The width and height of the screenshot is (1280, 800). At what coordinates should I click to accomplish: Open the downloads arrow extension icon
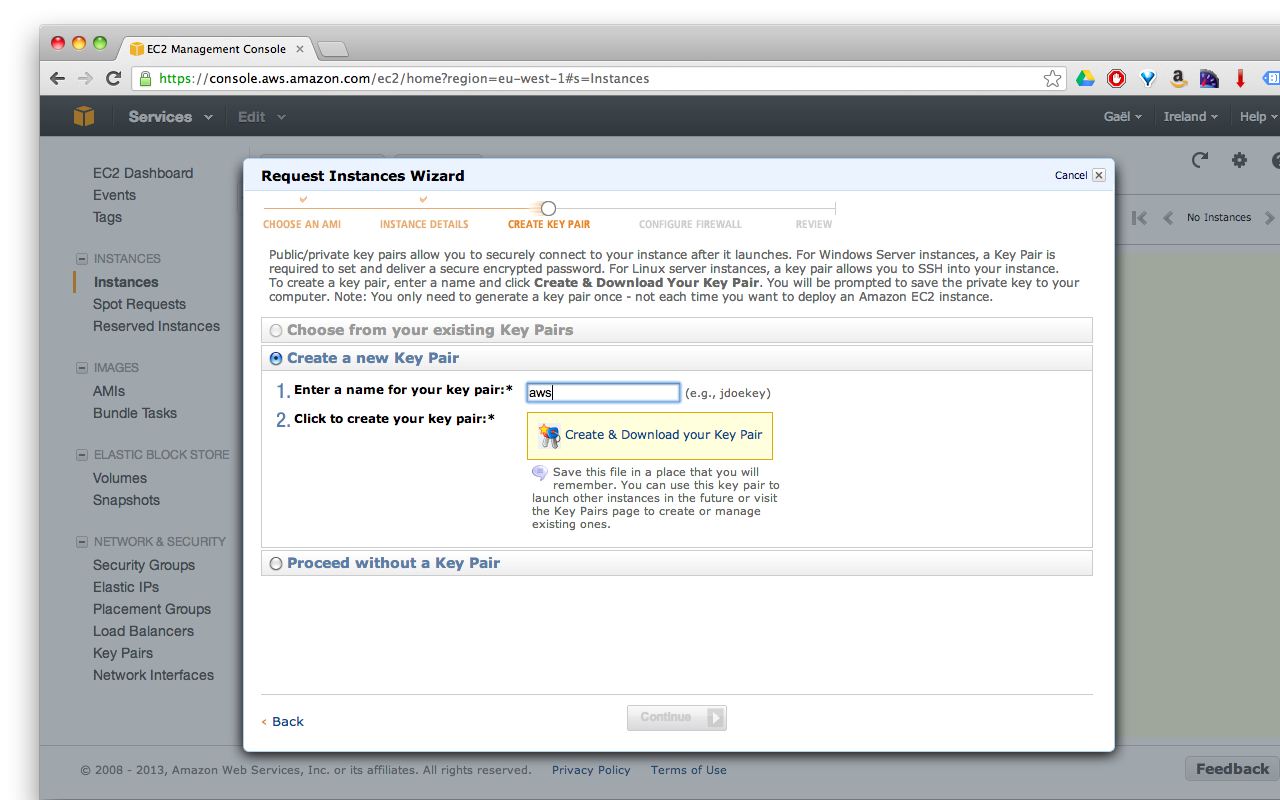[1240, 77]
